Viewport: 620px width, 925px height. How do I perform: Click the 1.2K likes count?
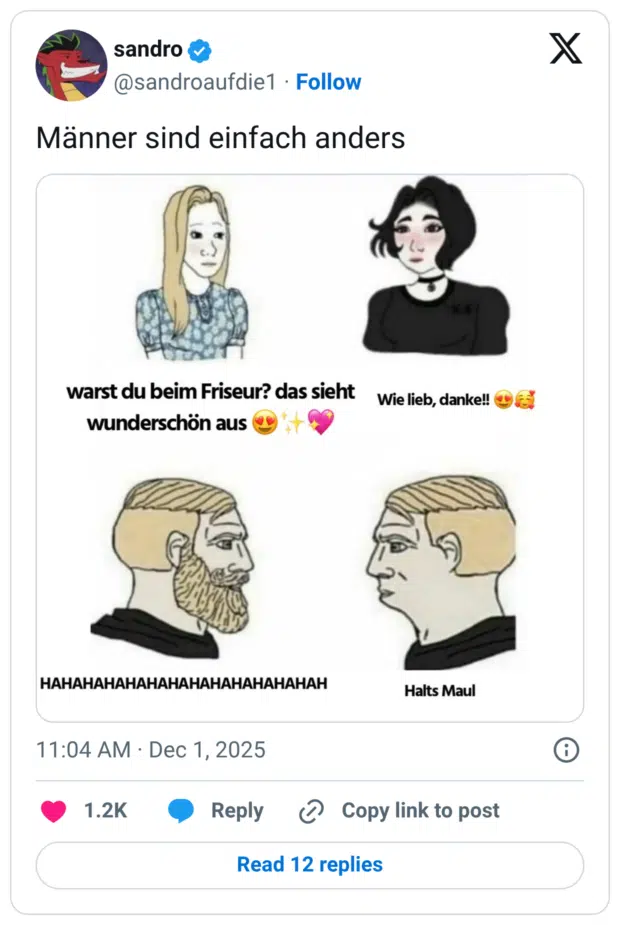pos(105,811)
